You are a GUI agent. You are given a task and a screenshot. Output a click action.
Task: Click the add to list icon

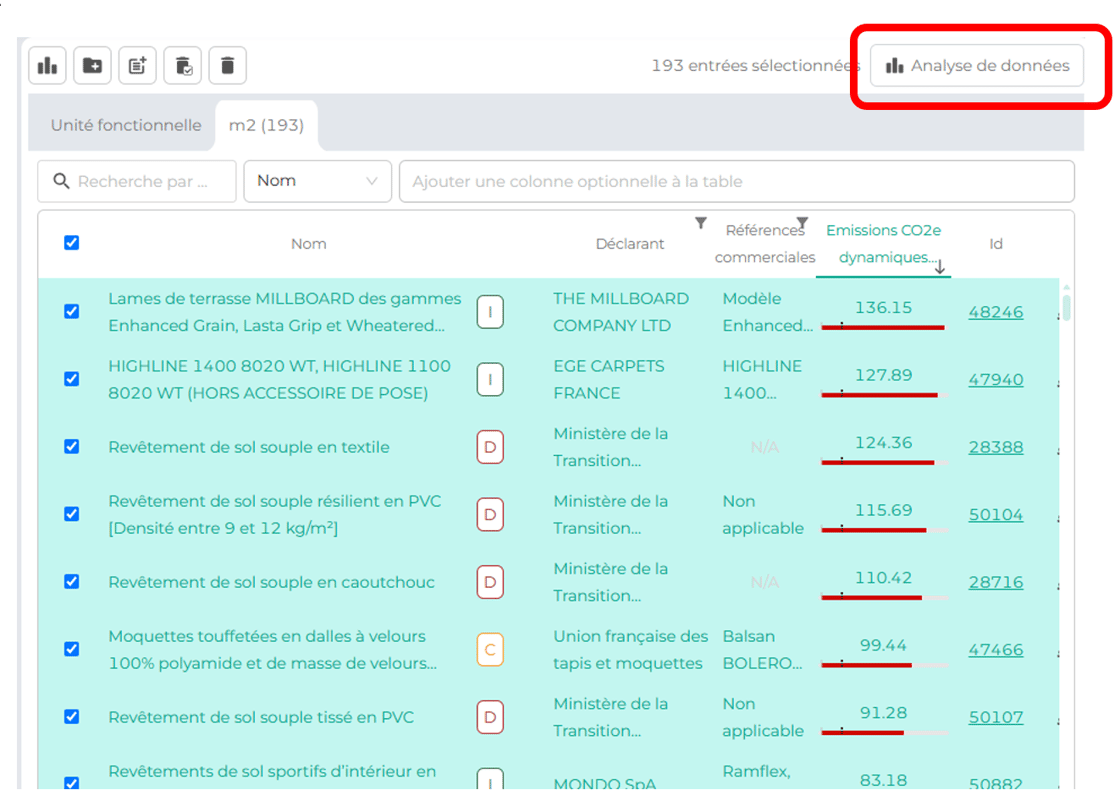[x=137, y=66]
